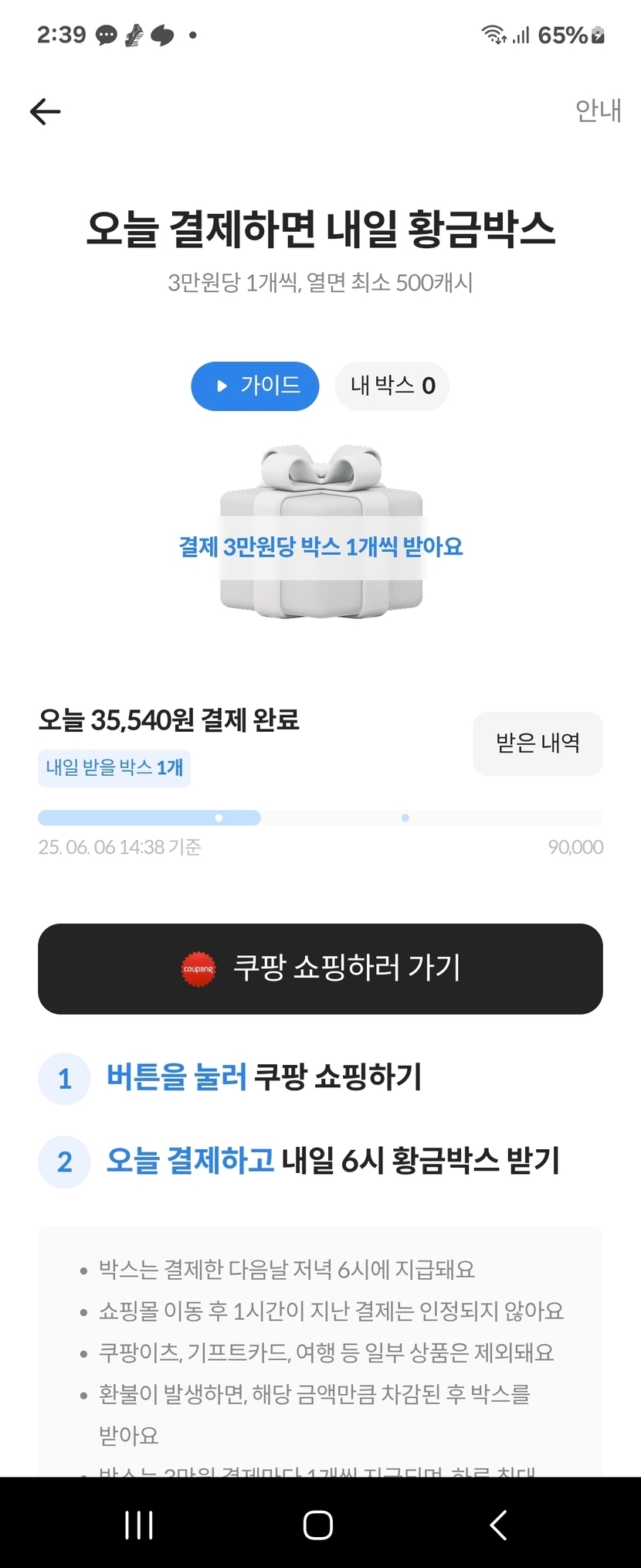Viewport: 641px width, 1568px height.
Task: Tap the 내일 받을 박스 1개 badge
Action: click(114, 768)
